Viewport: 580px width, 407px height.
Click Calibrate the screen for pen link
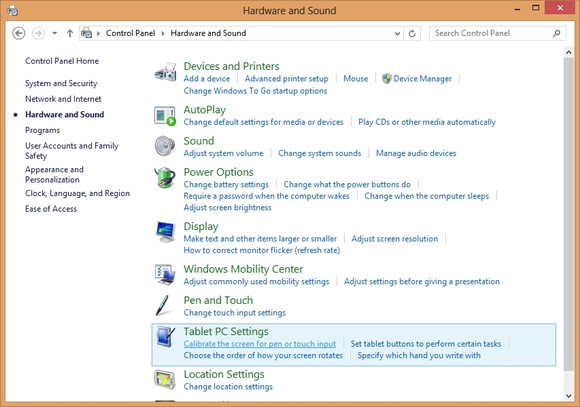pos(260,344)
